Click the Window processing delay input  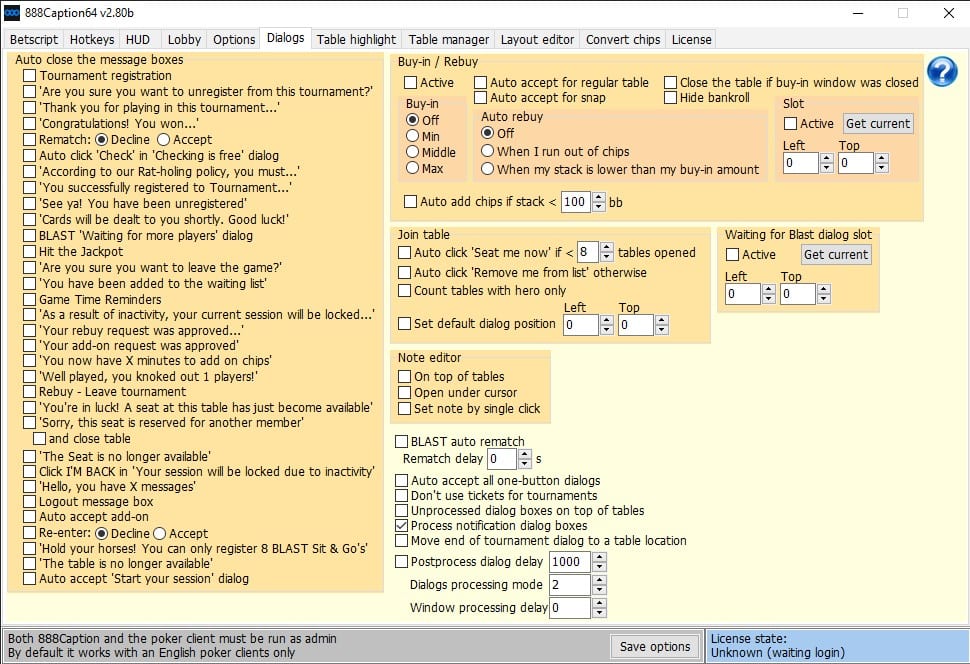[570, 608]
